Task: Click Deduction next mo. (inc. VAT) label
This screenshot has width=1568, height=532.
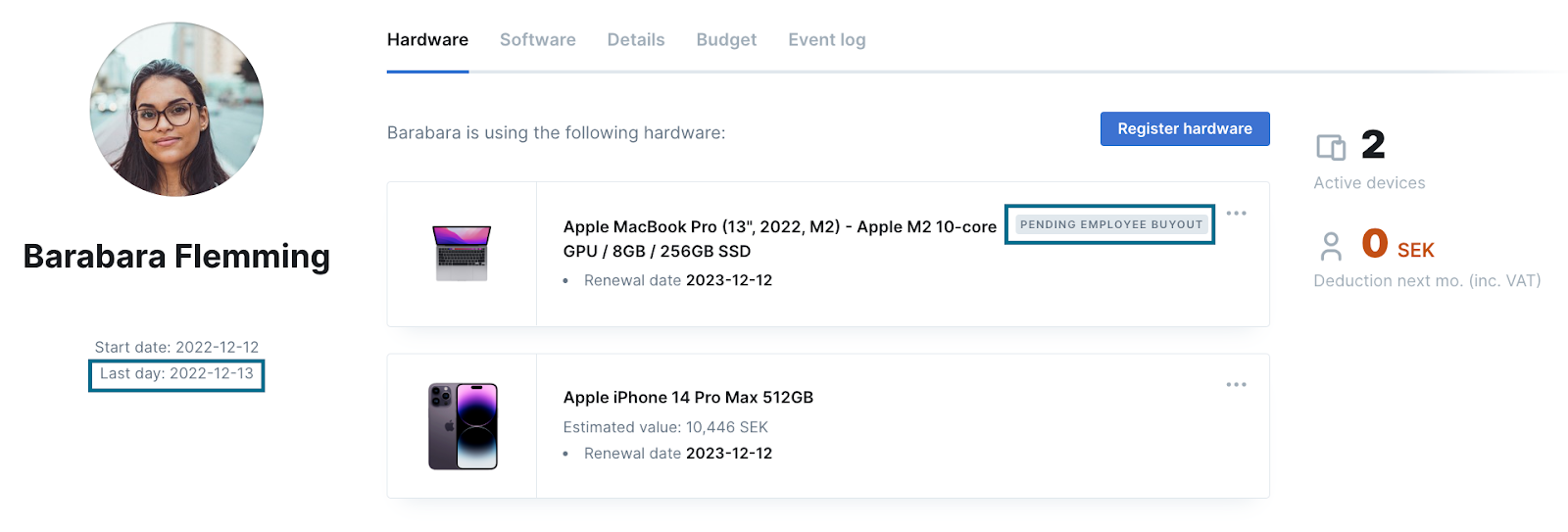Action: coord(1427,281)
